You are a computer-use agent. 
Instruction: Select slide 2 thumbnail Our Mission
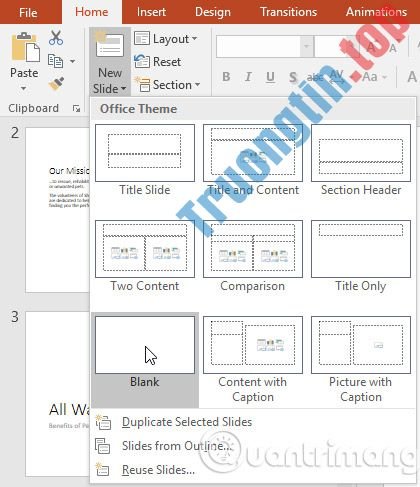tap(57, 210)
